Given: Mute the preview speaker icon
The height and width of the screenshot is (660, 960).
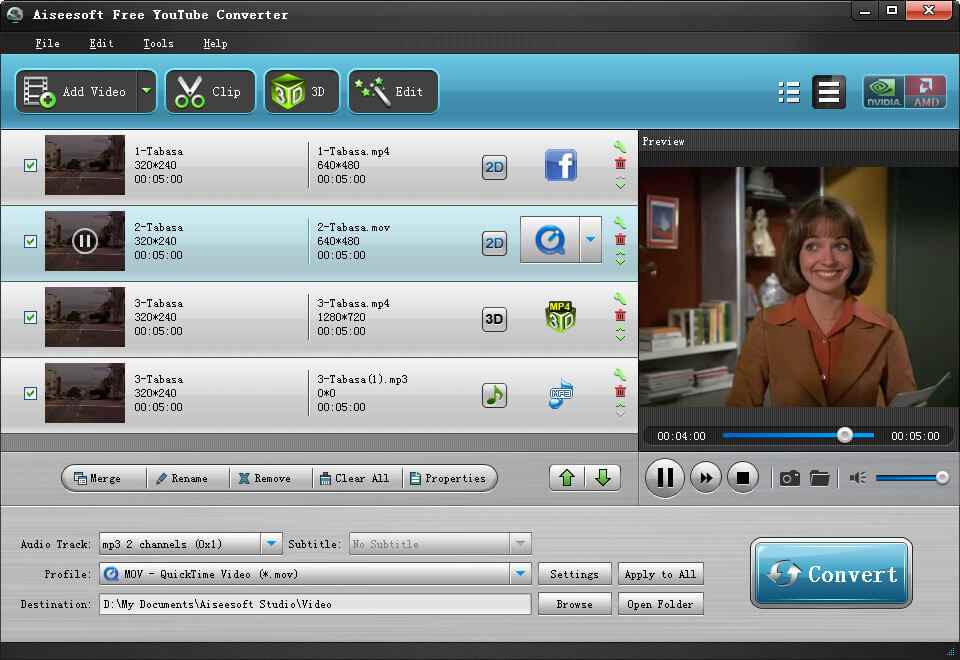Looking at the screenshot, I should (x=858, y=478).
